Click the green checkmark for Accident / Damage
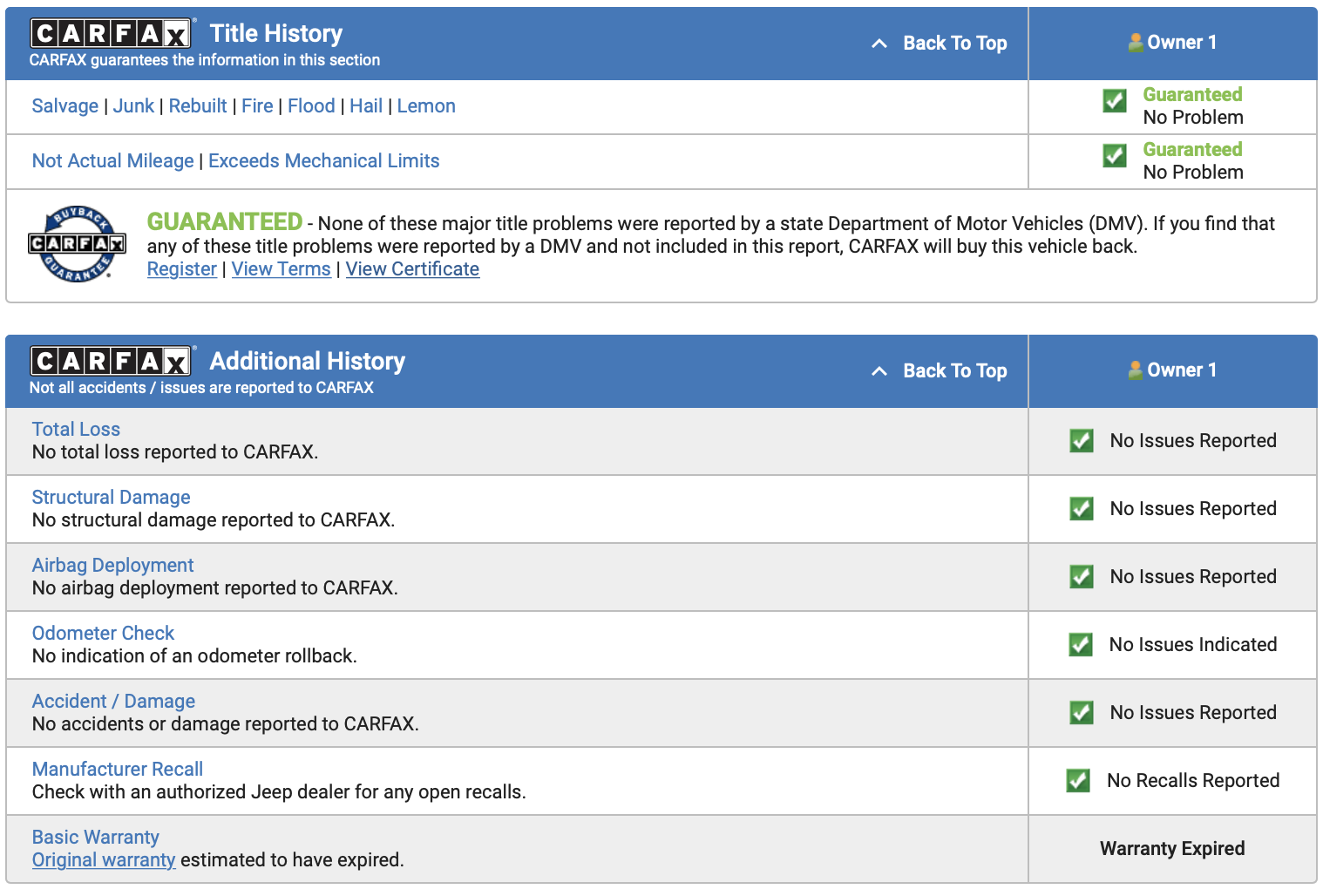The image size is (1323, 896). click(1082, 713)
